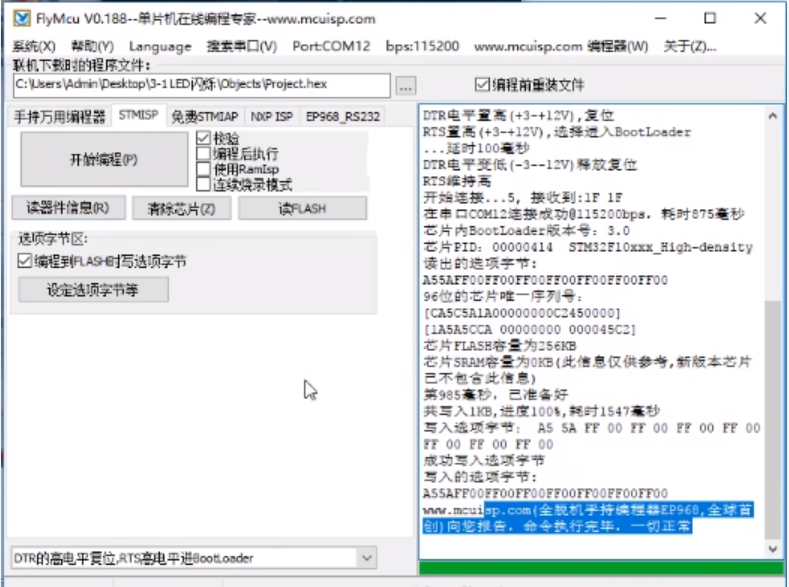
Task: Click log line 共写入1KB, 进度100%
Action: pyautogui.click(x=541, y=411)
